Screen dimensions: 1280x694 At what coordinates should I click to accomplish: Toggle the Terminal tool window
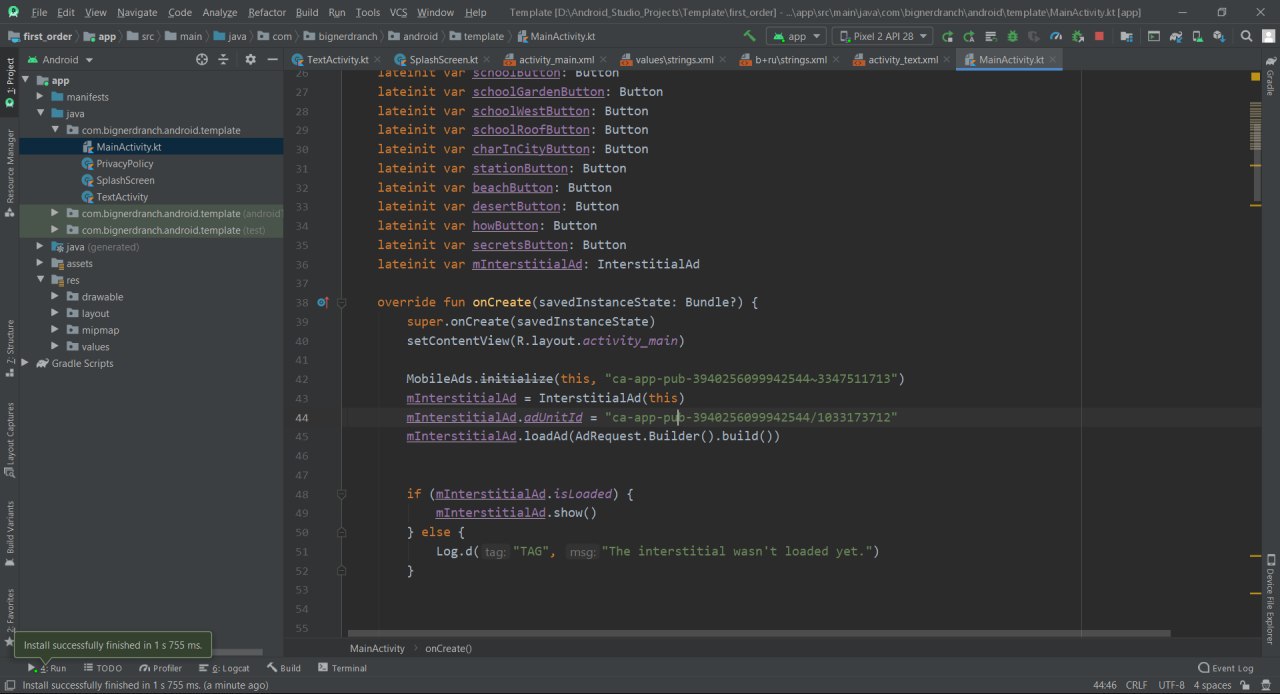click(x=341, y=668)
